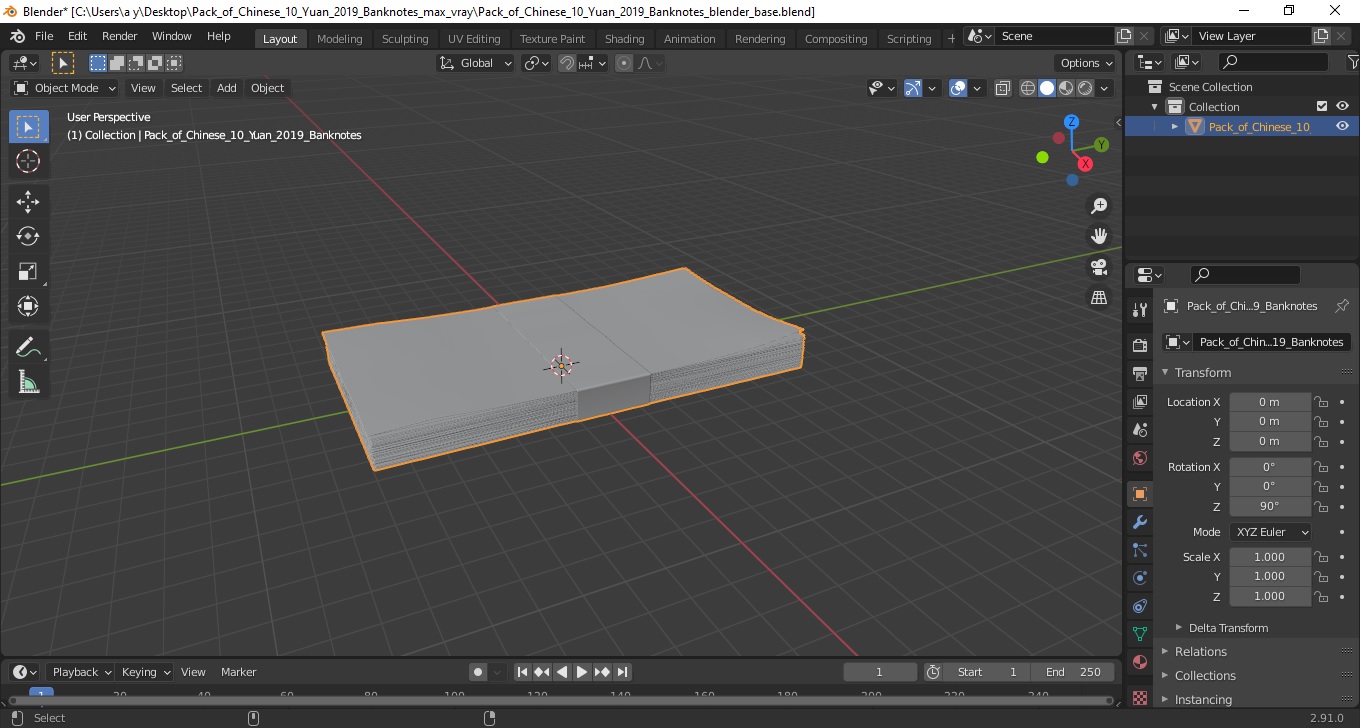
Task: Open the Particles properties tab
Action: (1140, 550)
